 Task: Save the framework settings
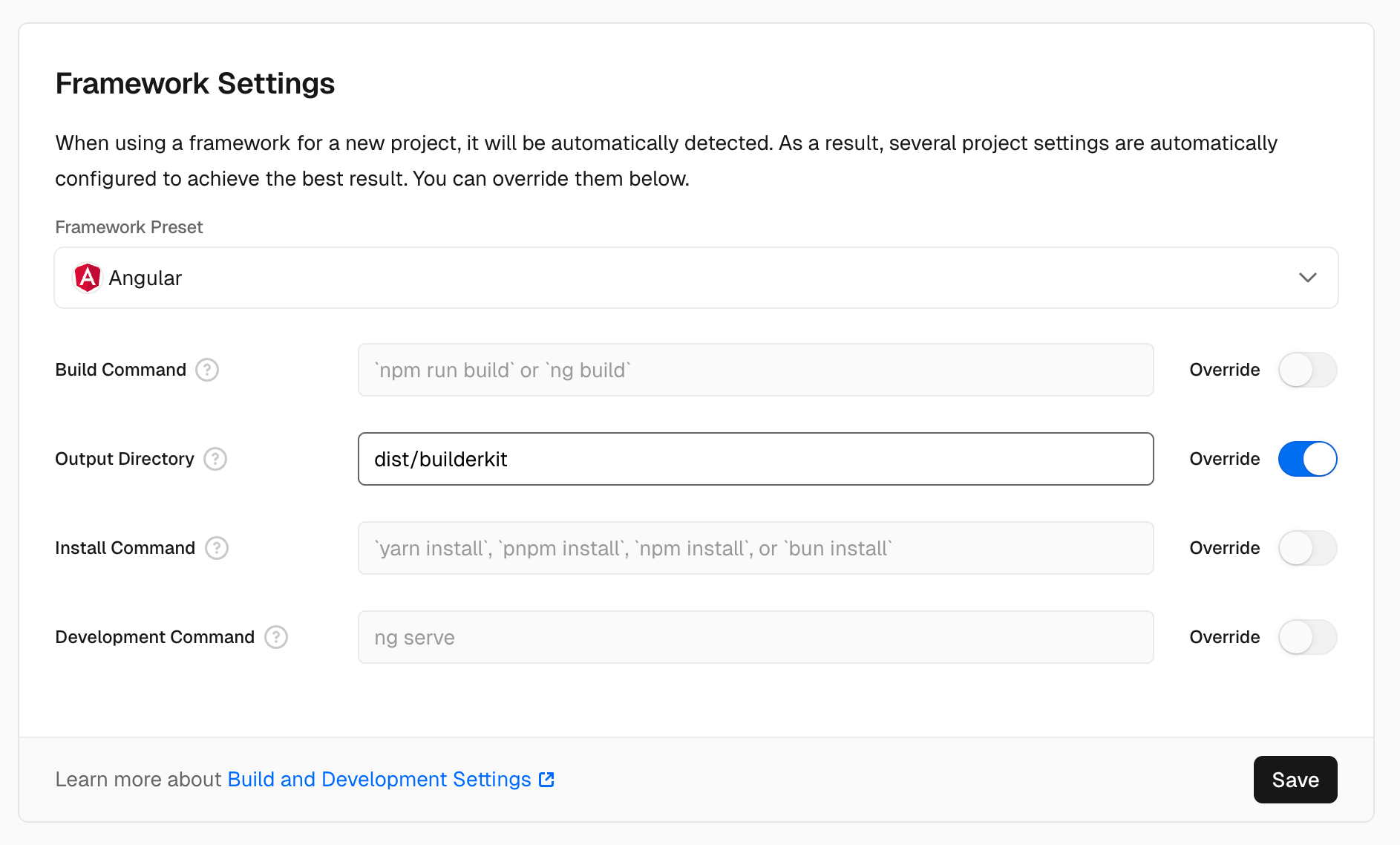pyautogui.click(x=1295, y=780)
